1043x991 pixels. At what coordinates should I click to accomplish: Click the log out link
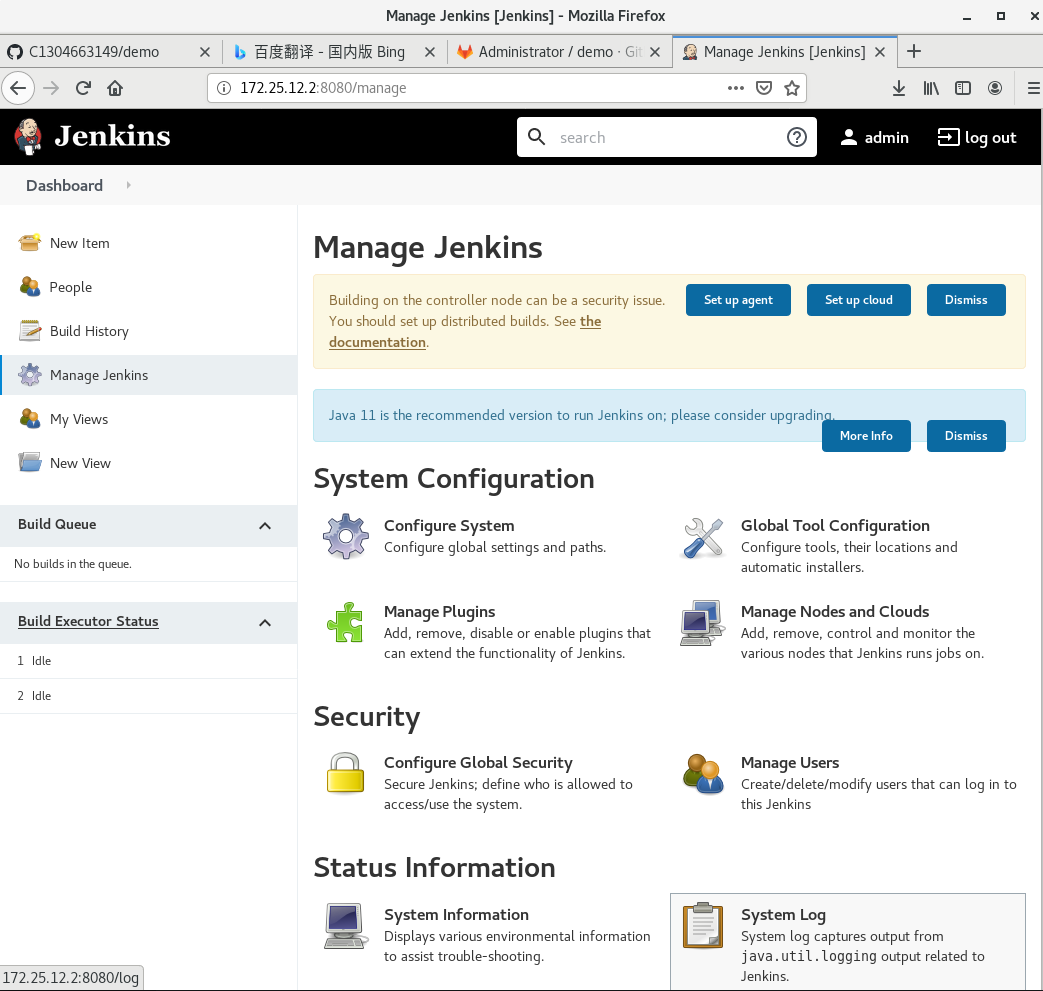(976, 137)
